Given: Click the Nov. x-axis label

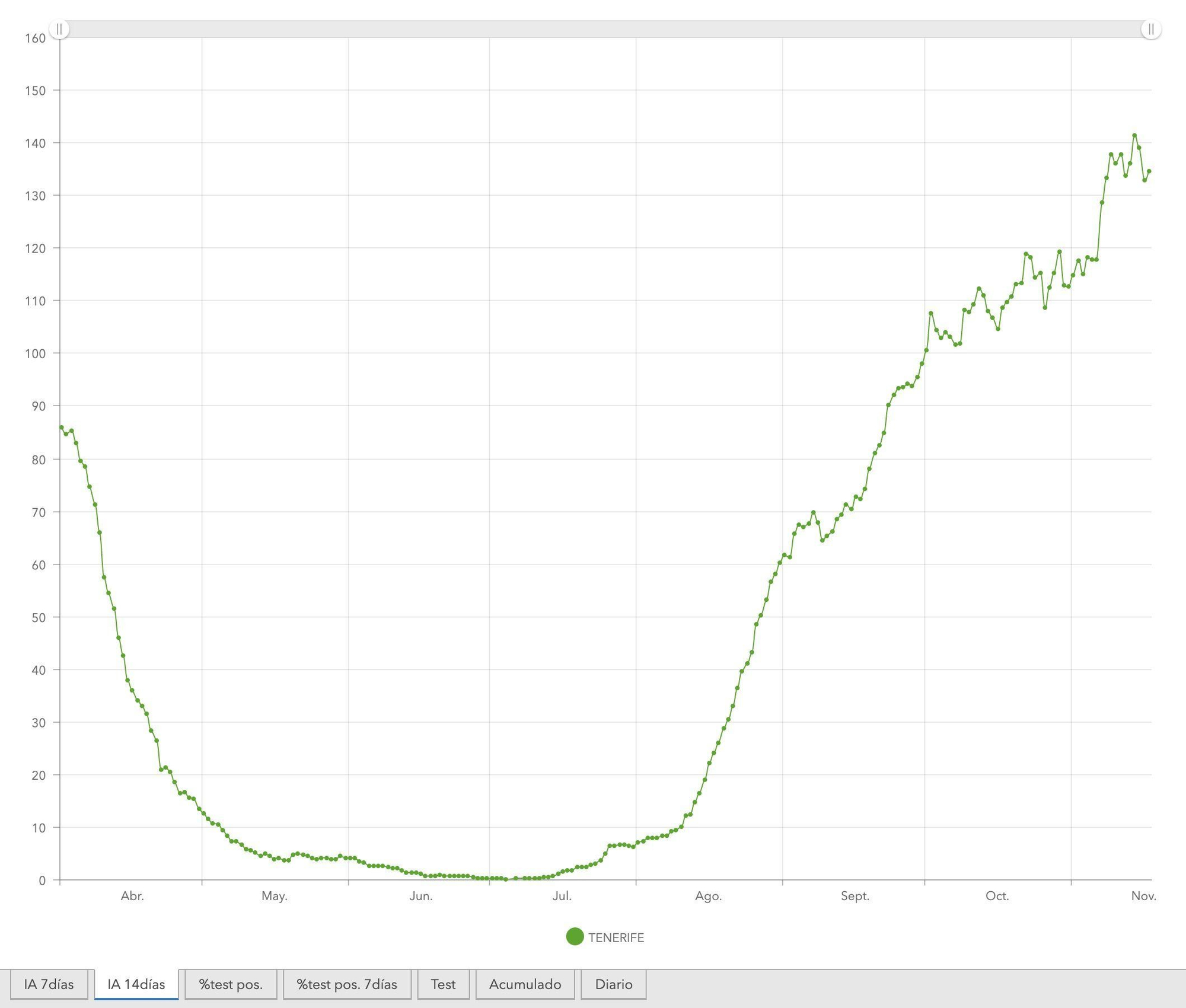Looking at the screenshot, I should pyautogui.click(x=1143, y=896).
